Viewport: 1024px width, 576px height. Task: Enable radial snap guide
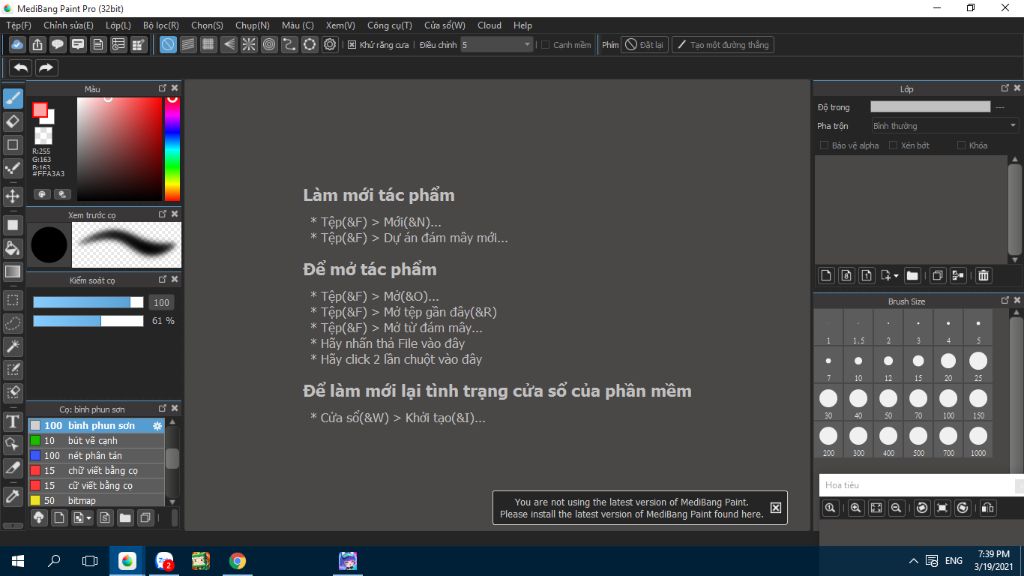pos(249,45)
